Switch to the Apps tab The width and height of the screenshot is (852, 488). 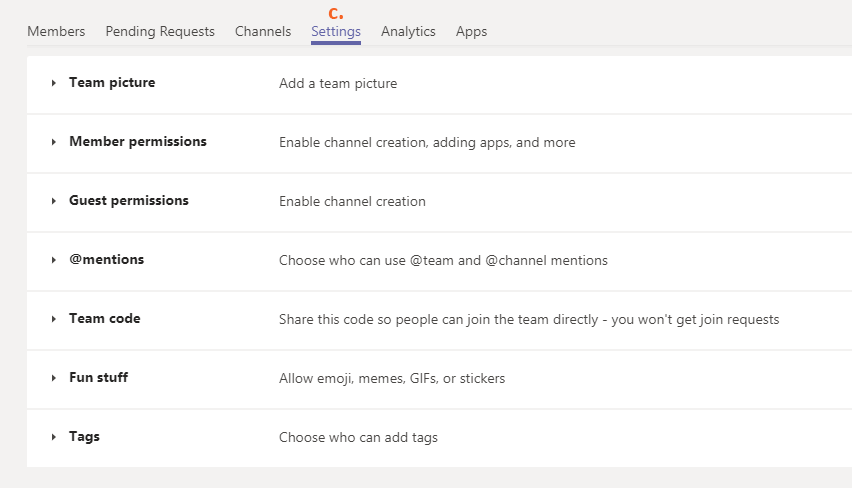click(471, 31)
